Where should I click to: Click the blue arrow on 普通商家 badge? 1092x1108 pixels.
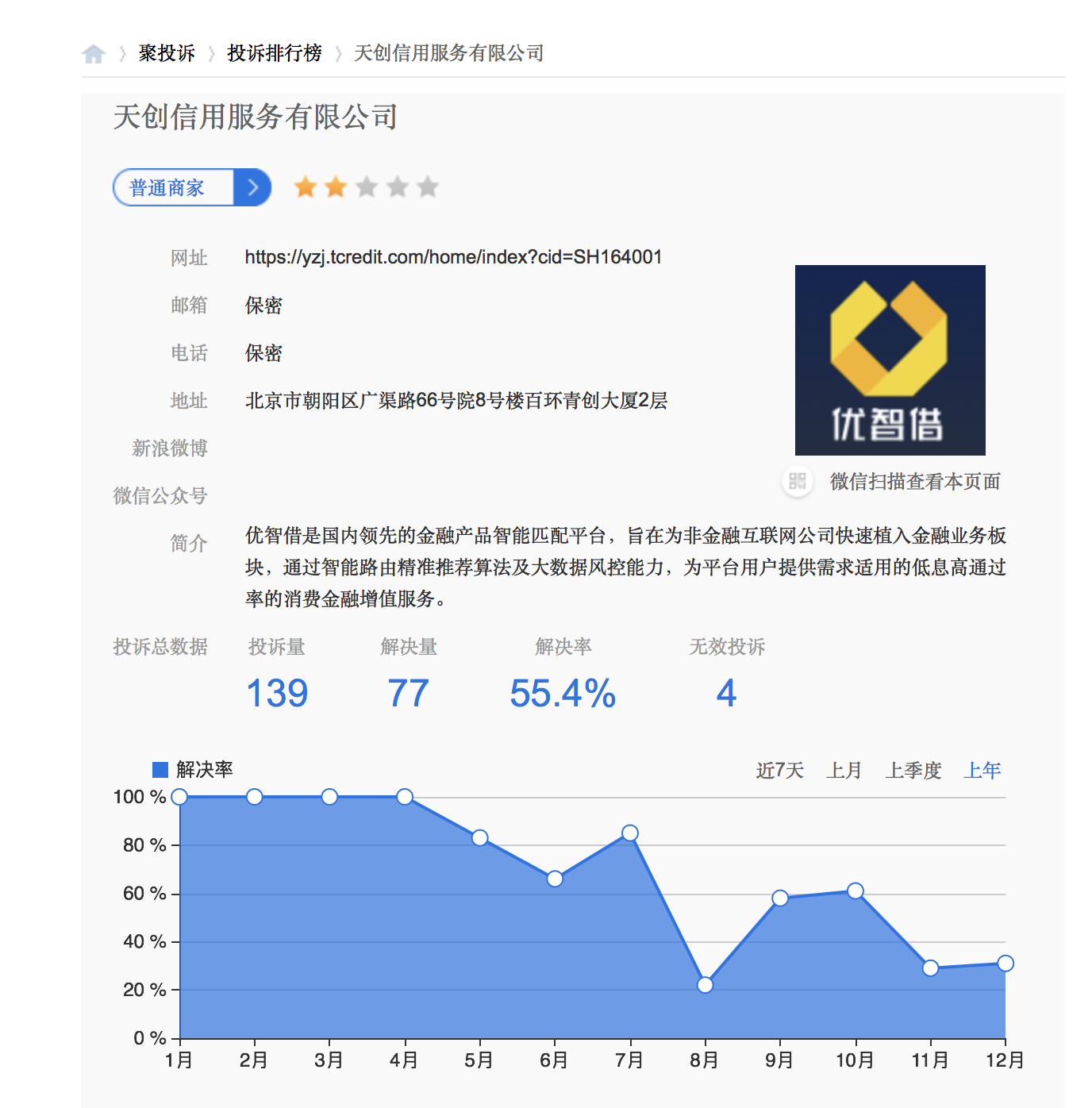pos(252,187)
